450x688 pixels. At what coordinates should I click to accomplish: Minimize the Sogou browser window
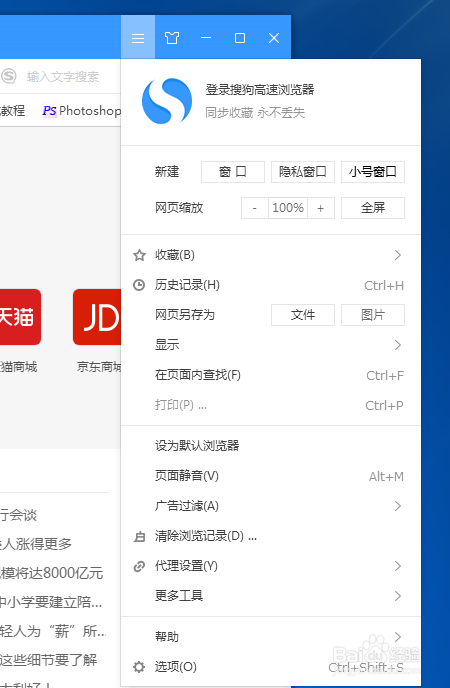click(x=206, y=38)
